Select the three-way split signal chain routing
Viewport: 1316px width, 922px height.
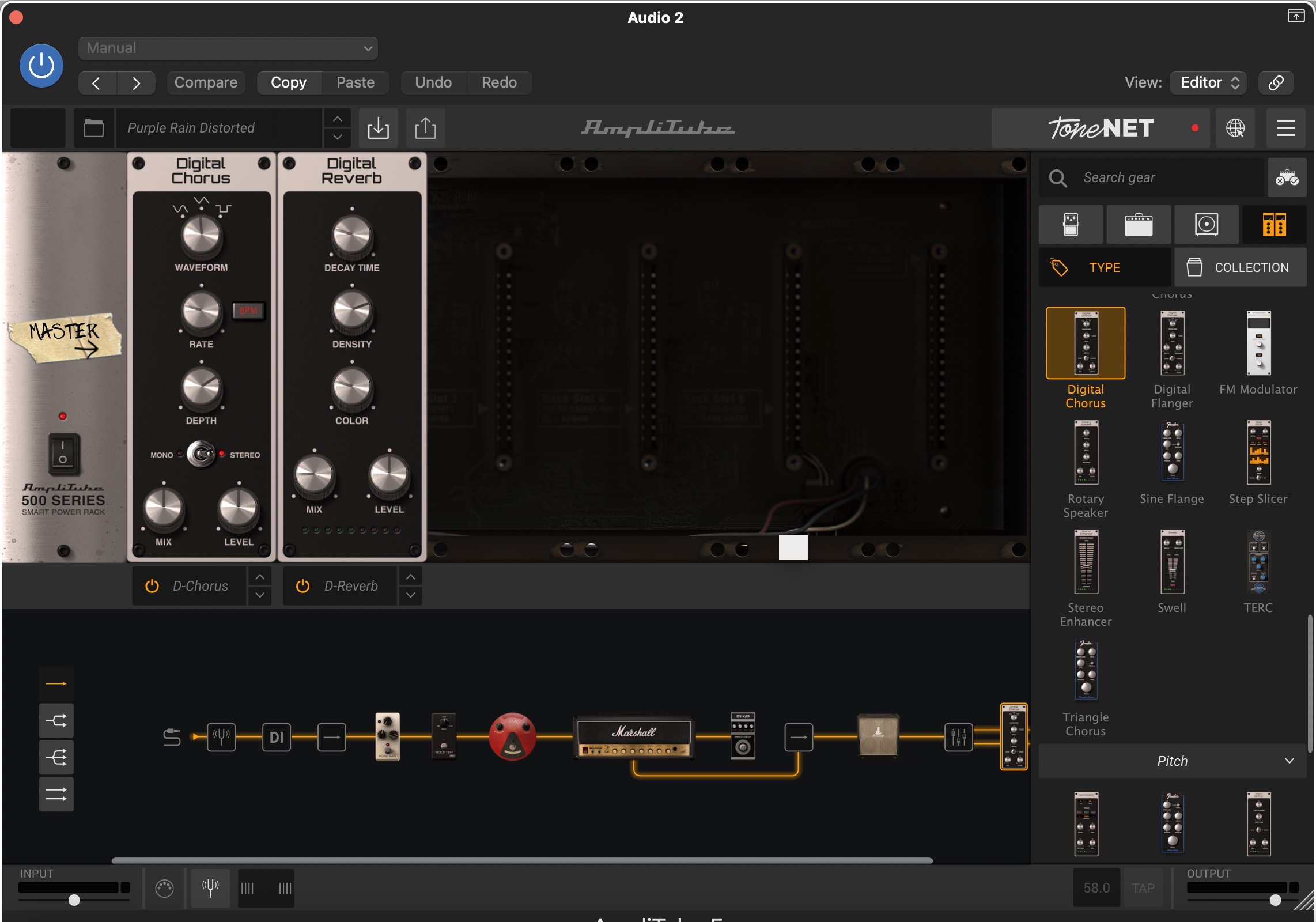[56, 757]
